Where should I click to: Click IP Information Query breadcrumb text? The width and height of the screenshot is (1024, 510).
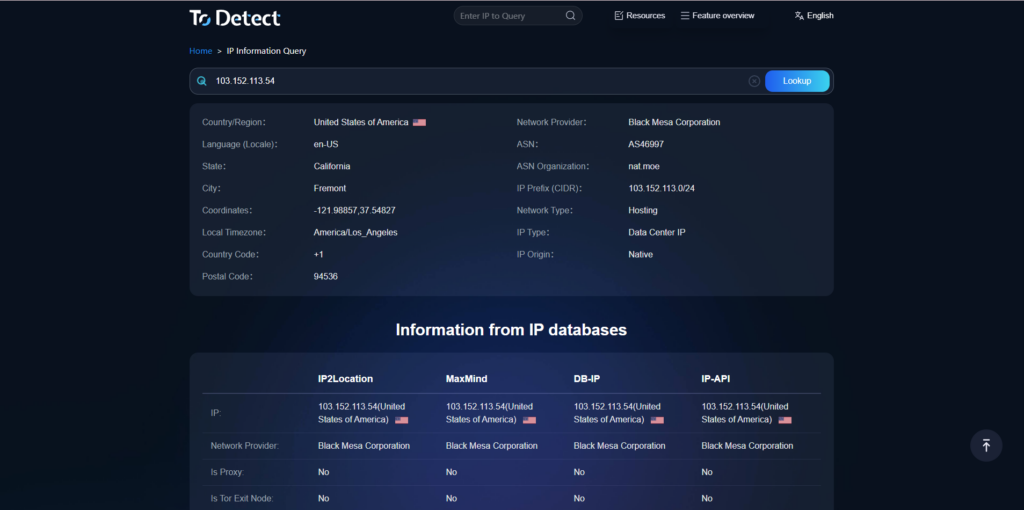tap(266, 51)
